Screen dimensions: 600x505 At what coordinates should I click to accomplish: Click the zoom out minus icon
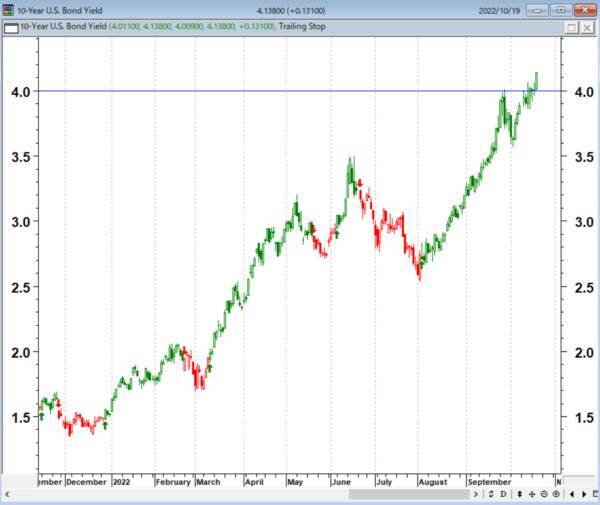pos(543,494)
